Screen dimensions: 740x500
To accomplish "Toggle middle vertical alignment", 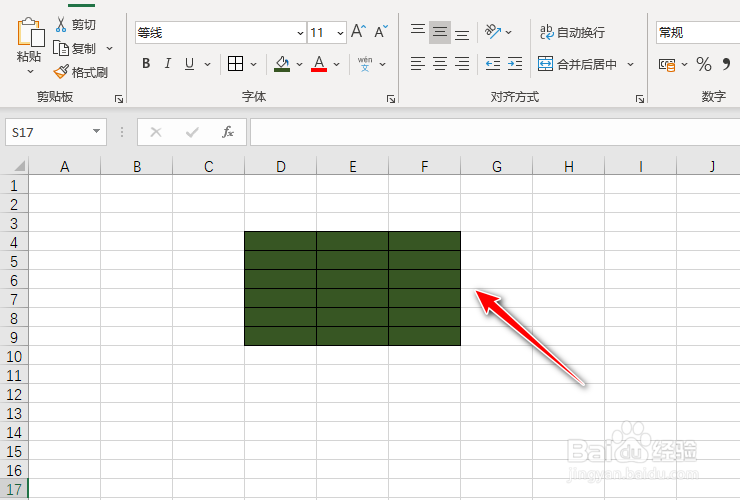I will tap(440, 32).
